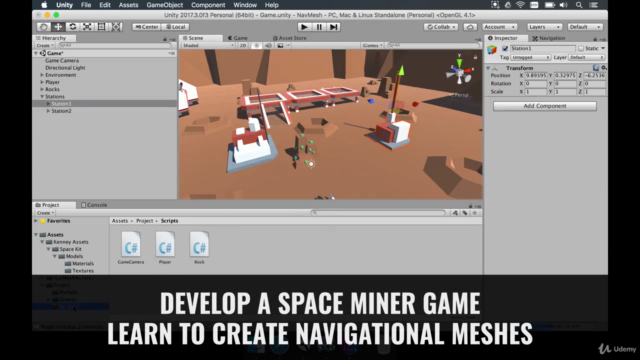
Task: Click the macOS volume icon
Action: (563, 5)
